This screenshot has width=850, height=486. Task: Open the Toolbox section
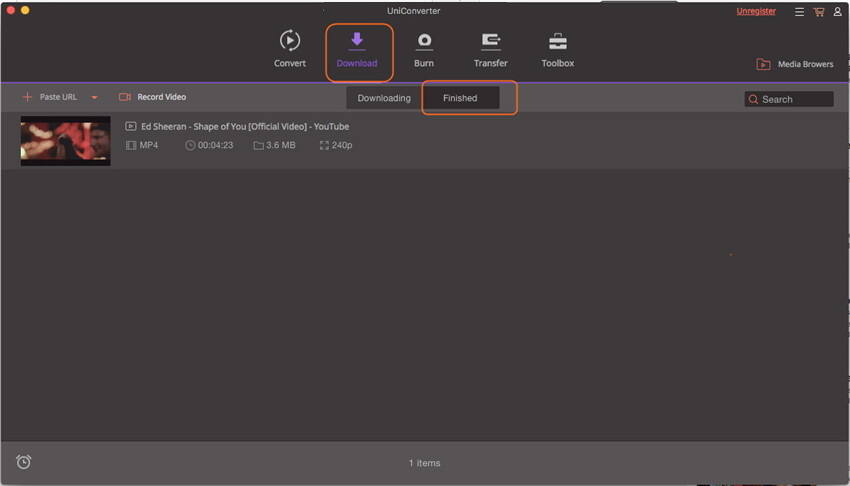[x=557, y=49]
